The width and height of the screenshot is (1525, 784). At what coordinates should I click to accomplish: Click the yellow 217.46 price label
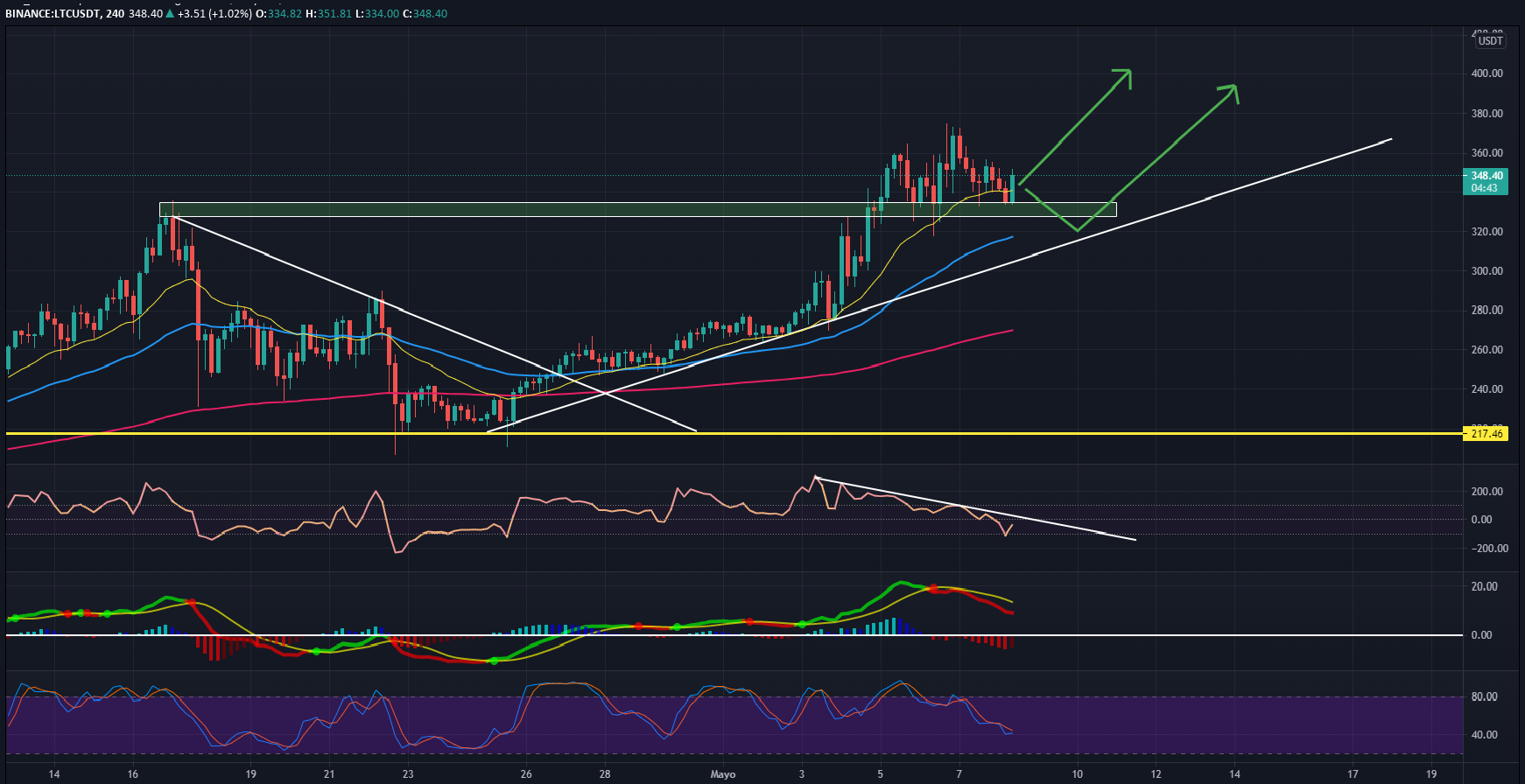coord(1485,433)
